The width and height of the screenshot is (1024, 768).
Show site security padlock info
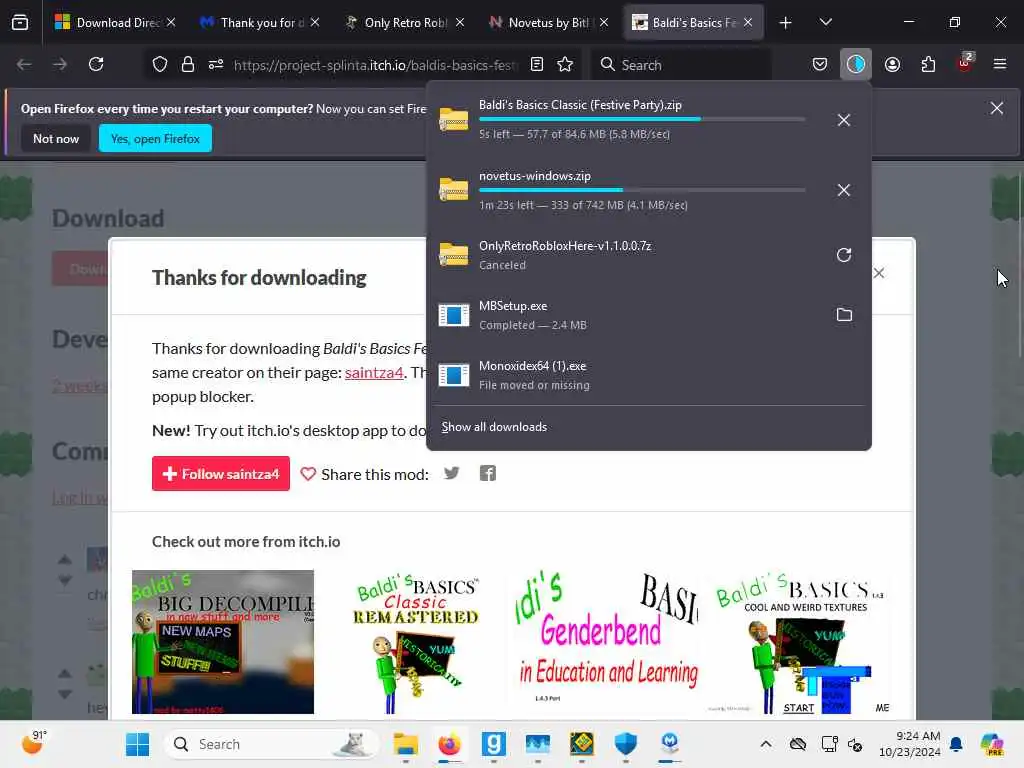(187, 64)
